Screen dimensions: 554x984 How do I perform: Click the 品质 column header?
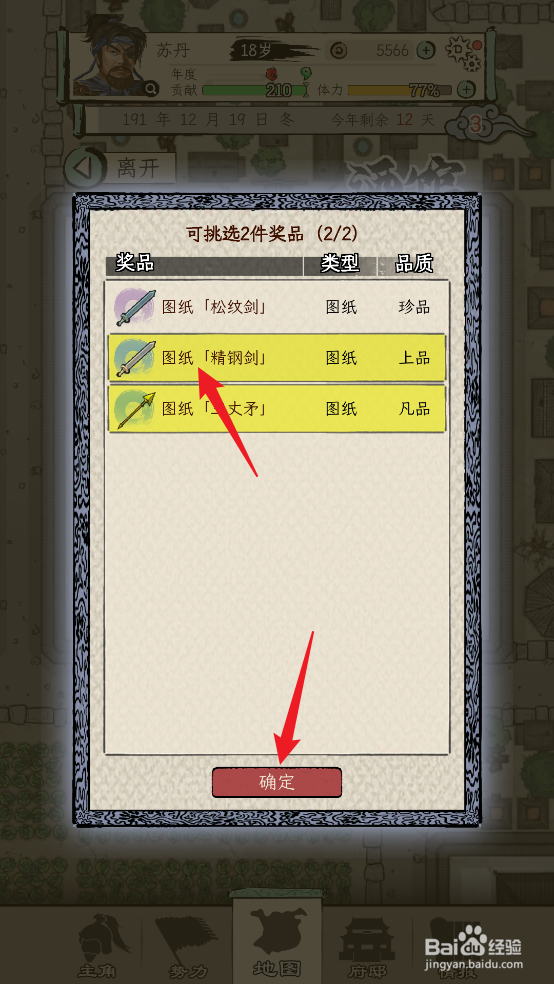coord(413,264)
